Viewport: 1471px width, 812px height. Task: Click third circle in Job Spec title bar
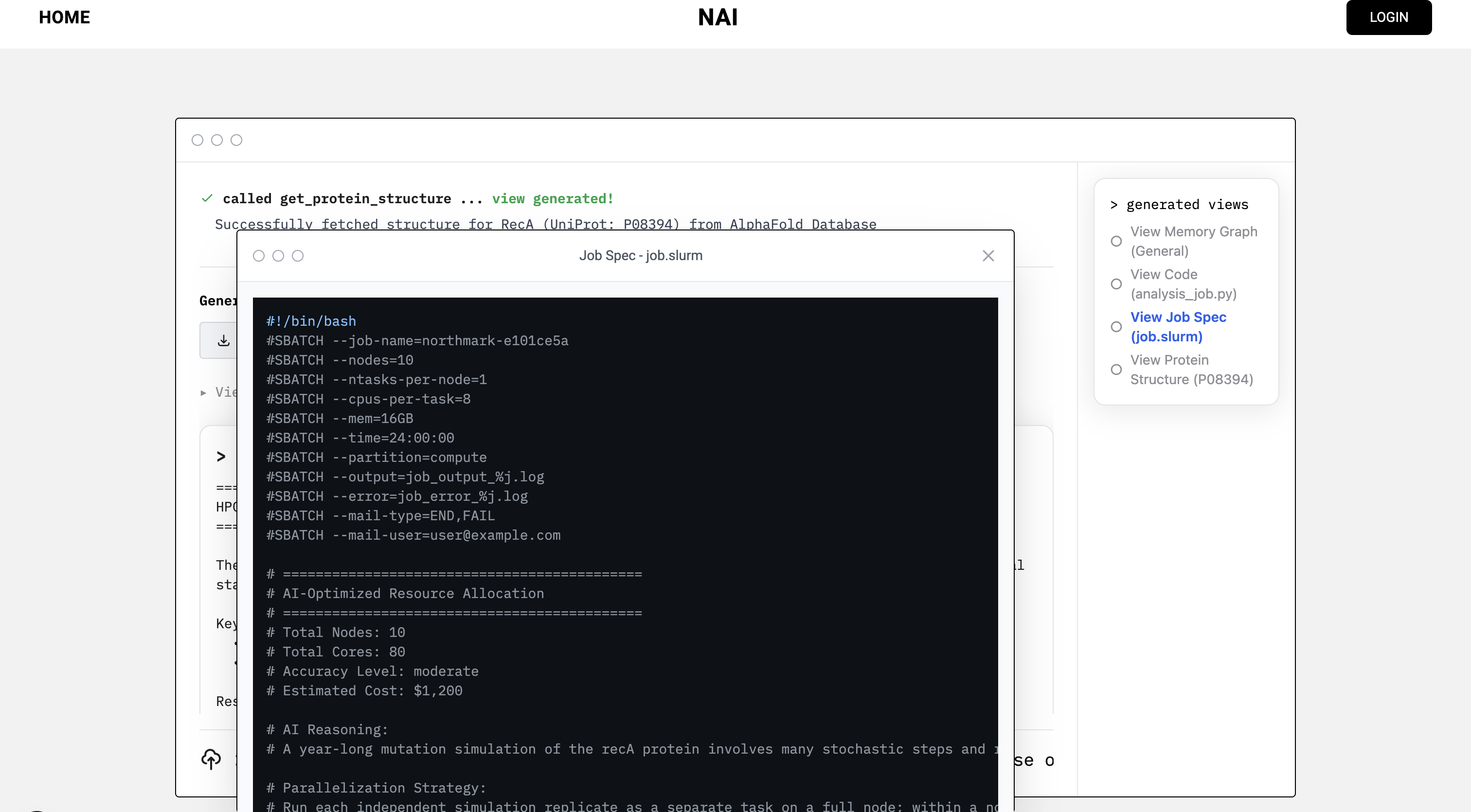tap(298, 256)
